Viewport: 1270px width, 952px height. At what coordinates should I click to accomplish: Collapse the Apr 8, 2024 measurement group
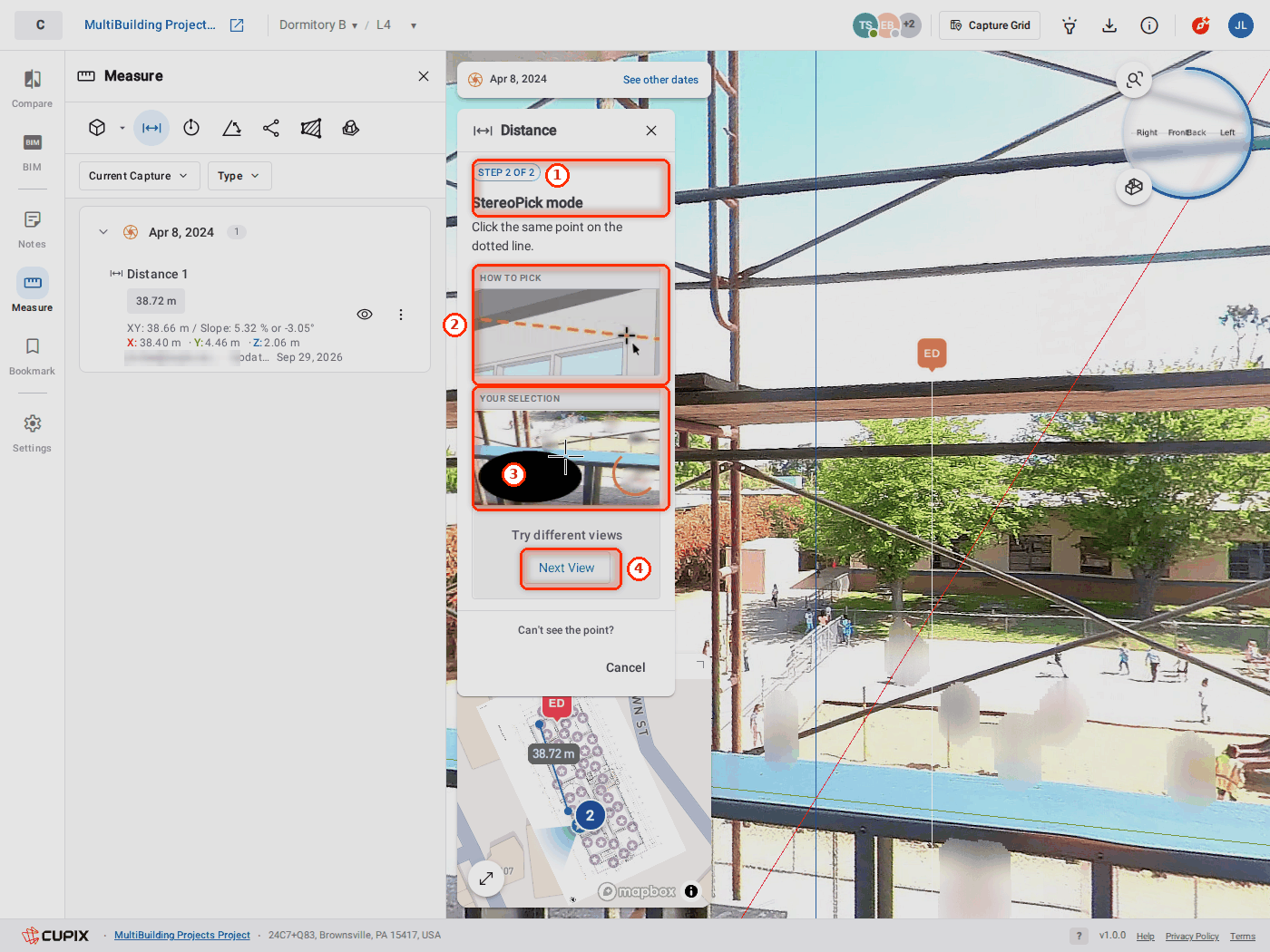click(x=103, y=232)
